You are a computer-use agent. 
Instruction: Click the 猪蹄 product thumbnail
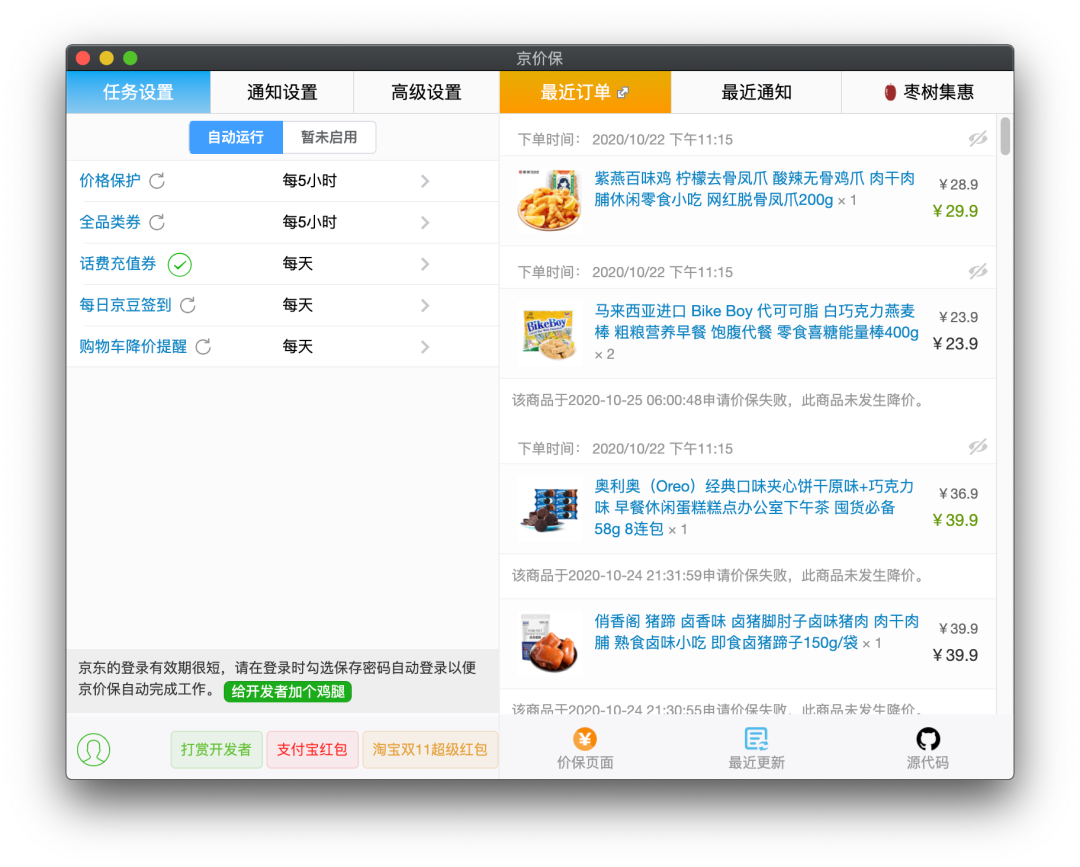(x=549, y=643)
